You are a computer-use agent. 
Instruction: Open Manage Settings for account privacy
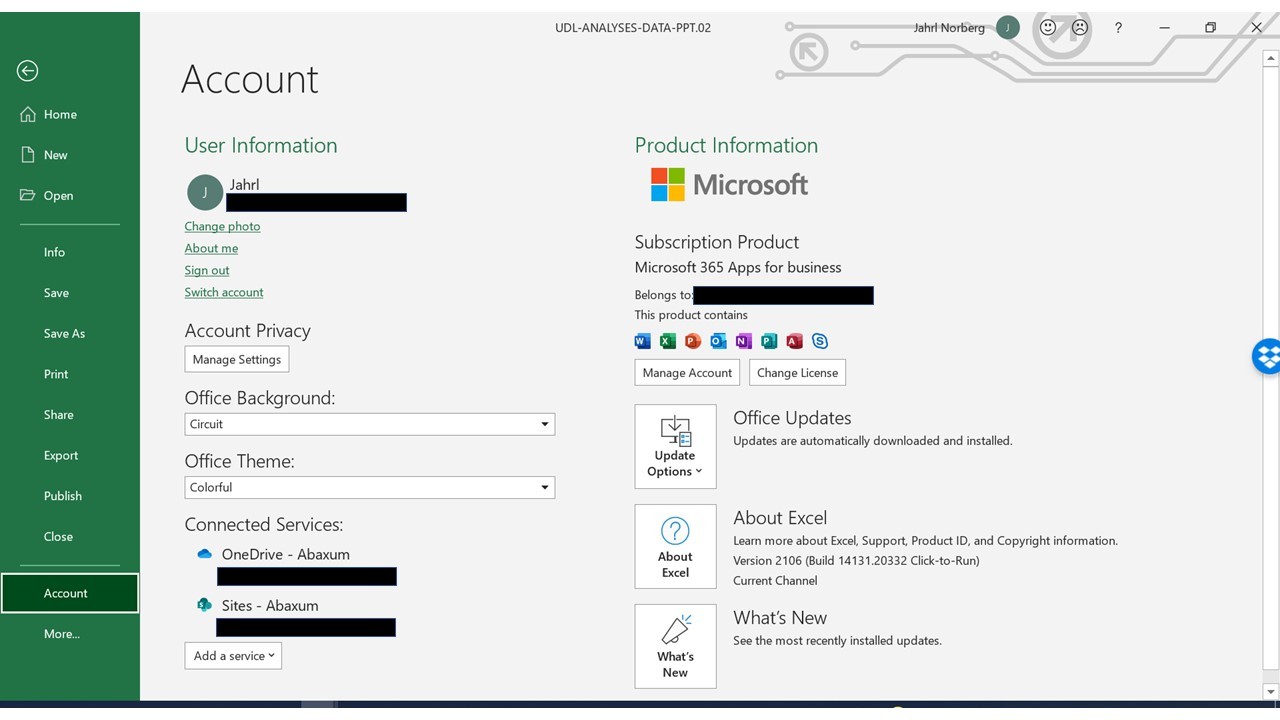pyautogui.click(x=237, y=359)
